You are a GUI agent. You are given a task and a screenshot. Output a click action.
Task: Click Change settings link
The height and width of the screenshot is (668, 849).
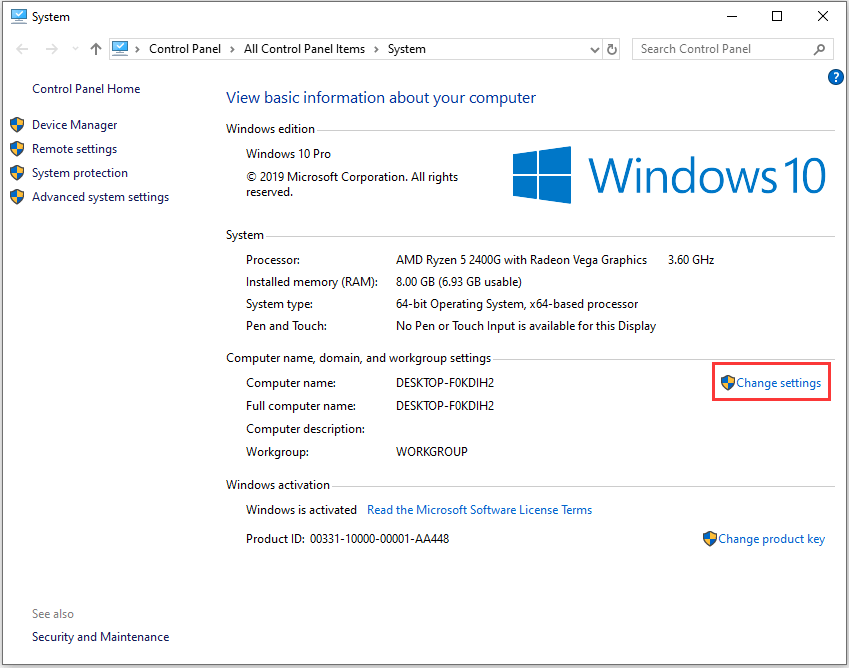778,383
